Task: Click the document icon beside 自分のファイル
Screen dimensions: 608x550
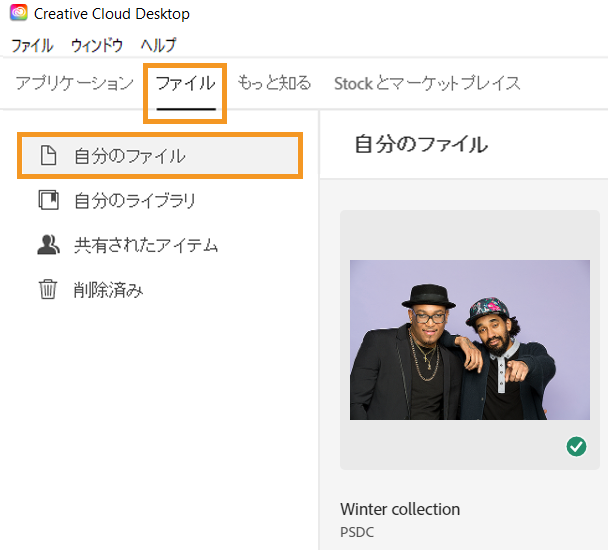Action: (x=48, y=156)
